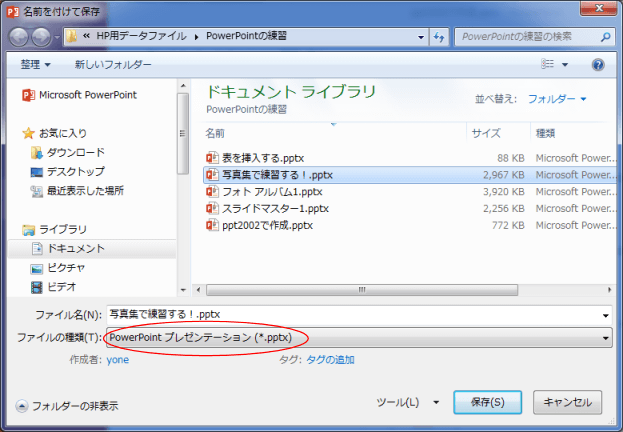Sort by 名前 column header
This screenshot has height=432, width=623.
215,133
